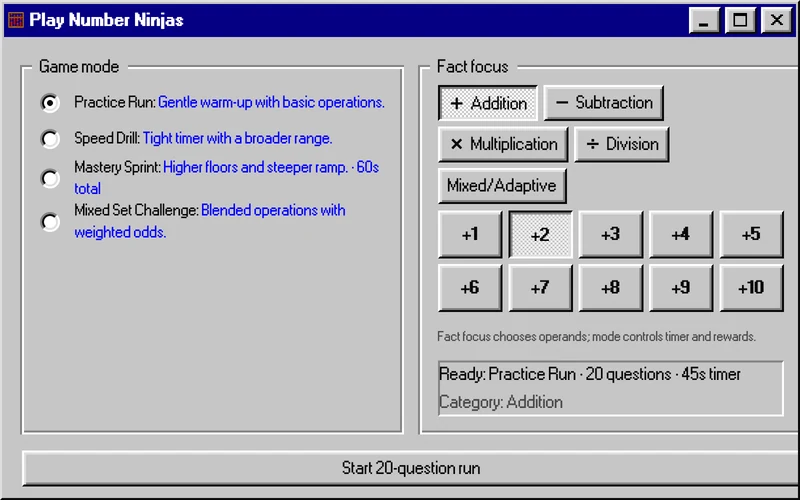
Task: Choose the +4 operand button
Action: [681, 235]
